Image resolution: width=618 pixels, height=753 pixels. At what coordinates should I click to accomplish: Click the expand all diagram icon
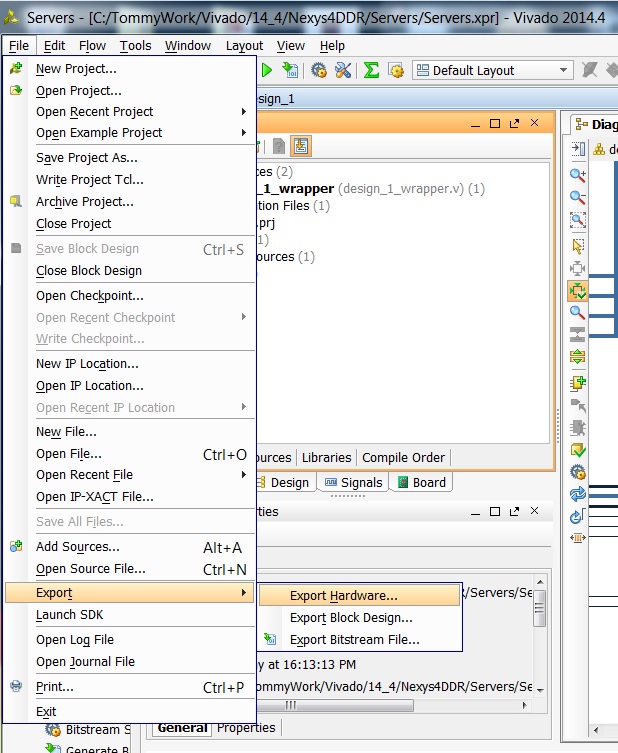(x=578, y=357)
